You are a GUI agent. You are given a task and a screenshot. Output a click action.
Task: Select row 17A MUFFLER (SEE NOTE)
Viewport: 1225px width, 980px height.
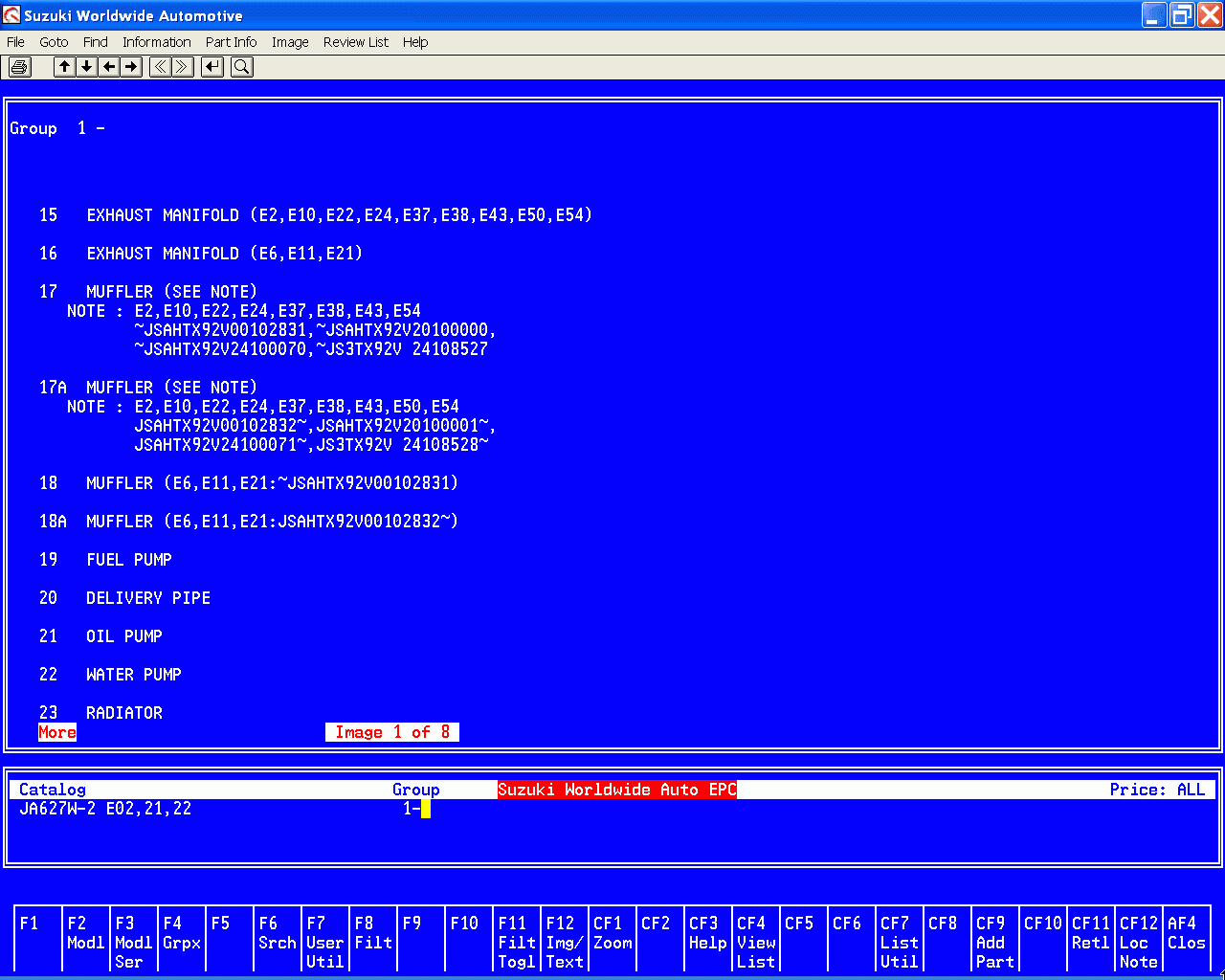coord(148,388)
